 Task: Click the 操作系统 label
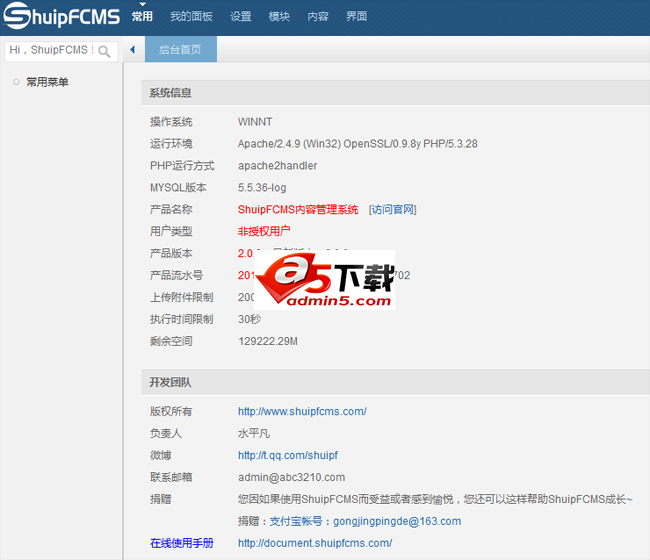click(171, 122)
